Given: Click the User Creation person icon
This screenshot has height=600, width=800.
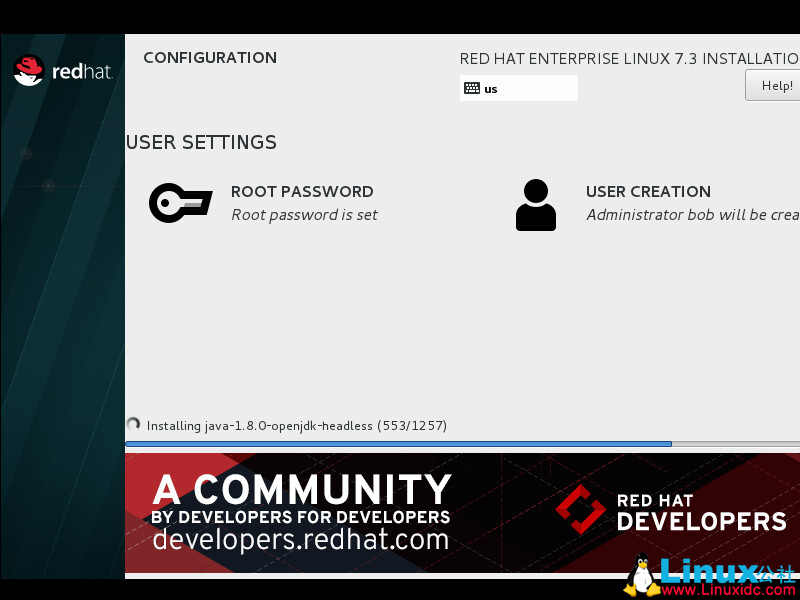Looking at the screenshot, I should pos(536,203).
